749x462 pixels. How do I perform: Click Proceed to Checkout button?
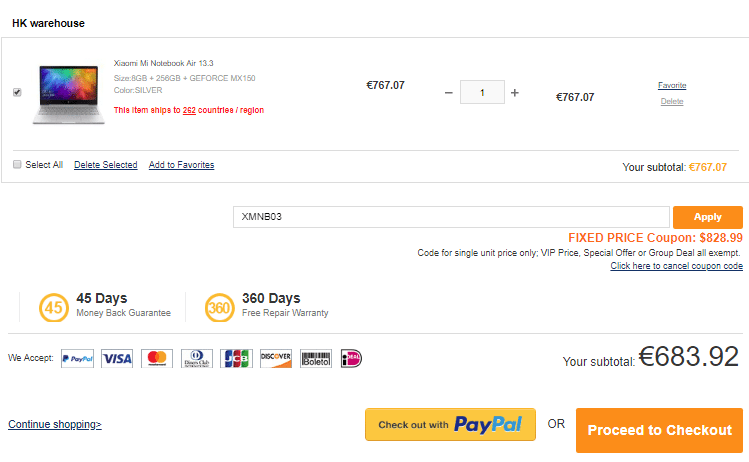pos(659,430)
